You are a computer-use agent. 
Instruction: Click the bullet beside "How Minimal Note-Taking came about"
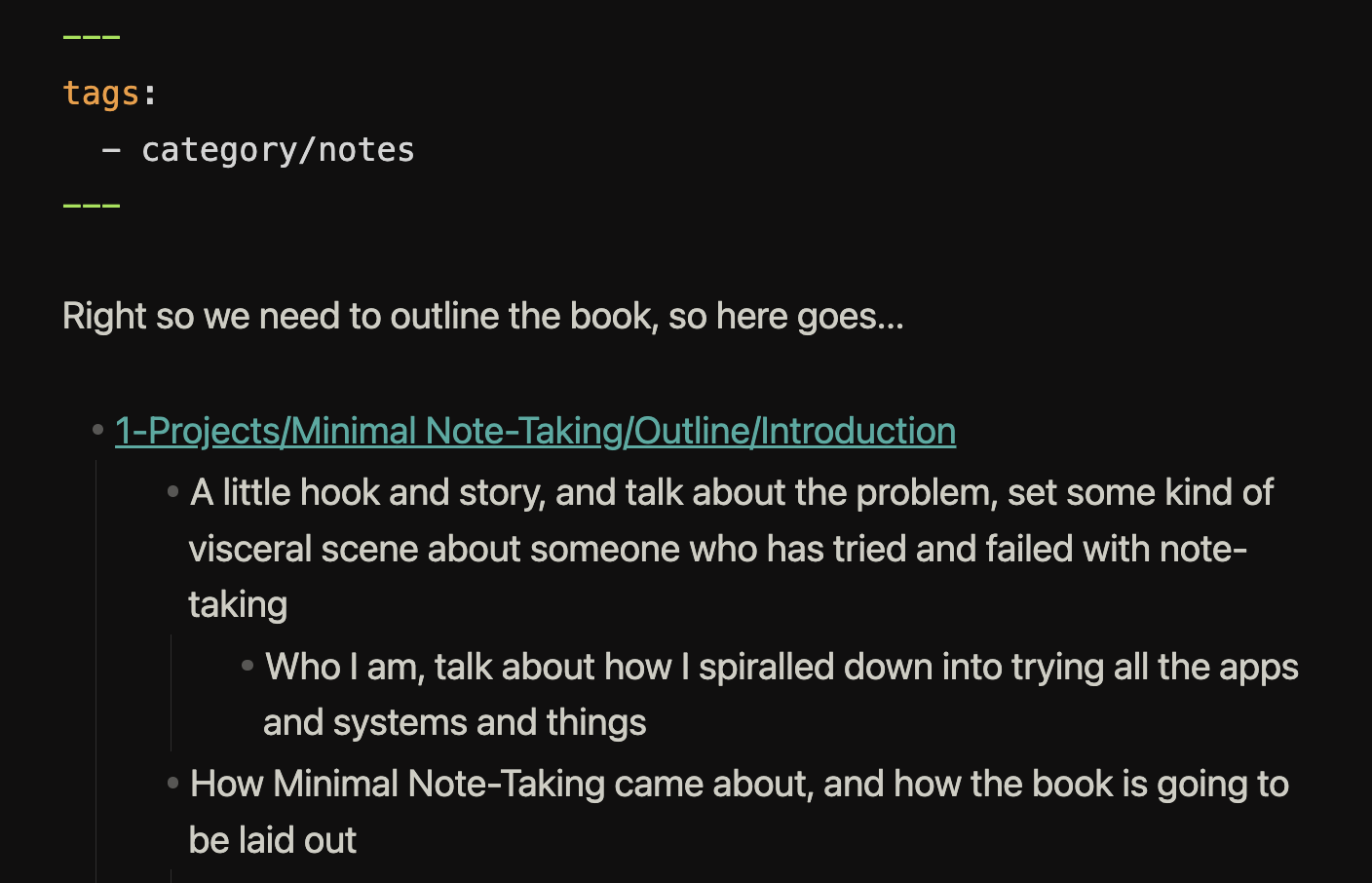click(173, 783)
